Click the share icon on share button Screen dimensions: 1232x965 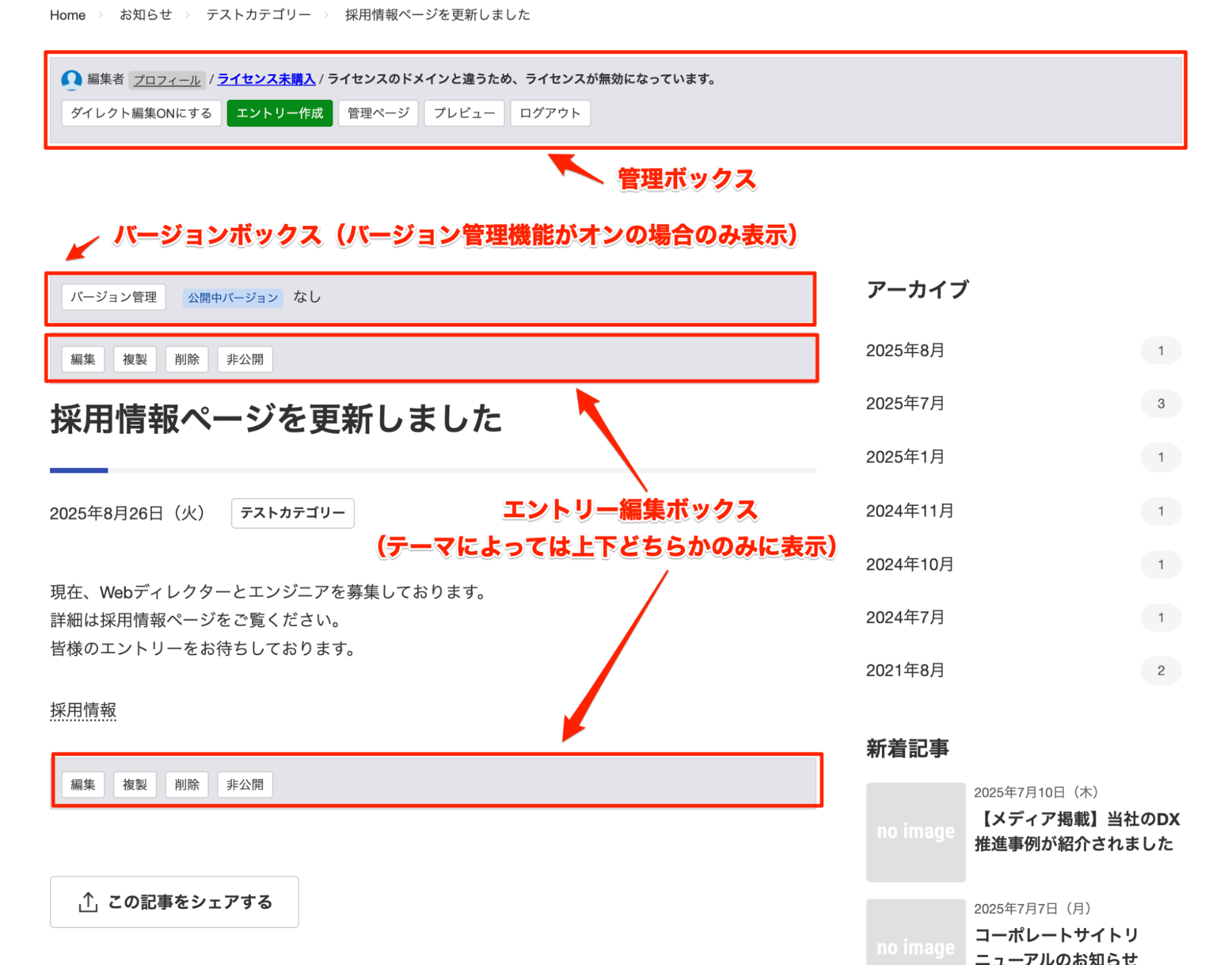pos(88,902)
